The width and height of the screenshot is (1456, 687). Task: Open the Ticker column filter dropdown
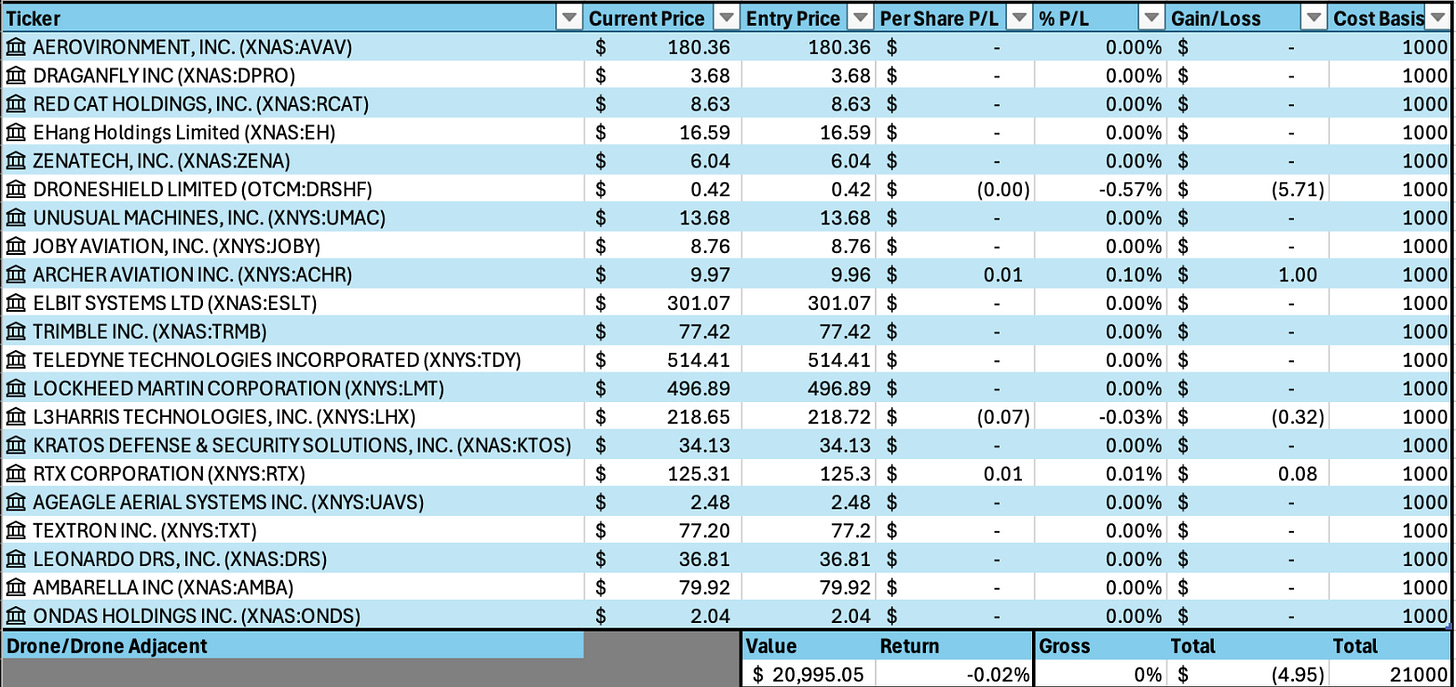point(569,18)
